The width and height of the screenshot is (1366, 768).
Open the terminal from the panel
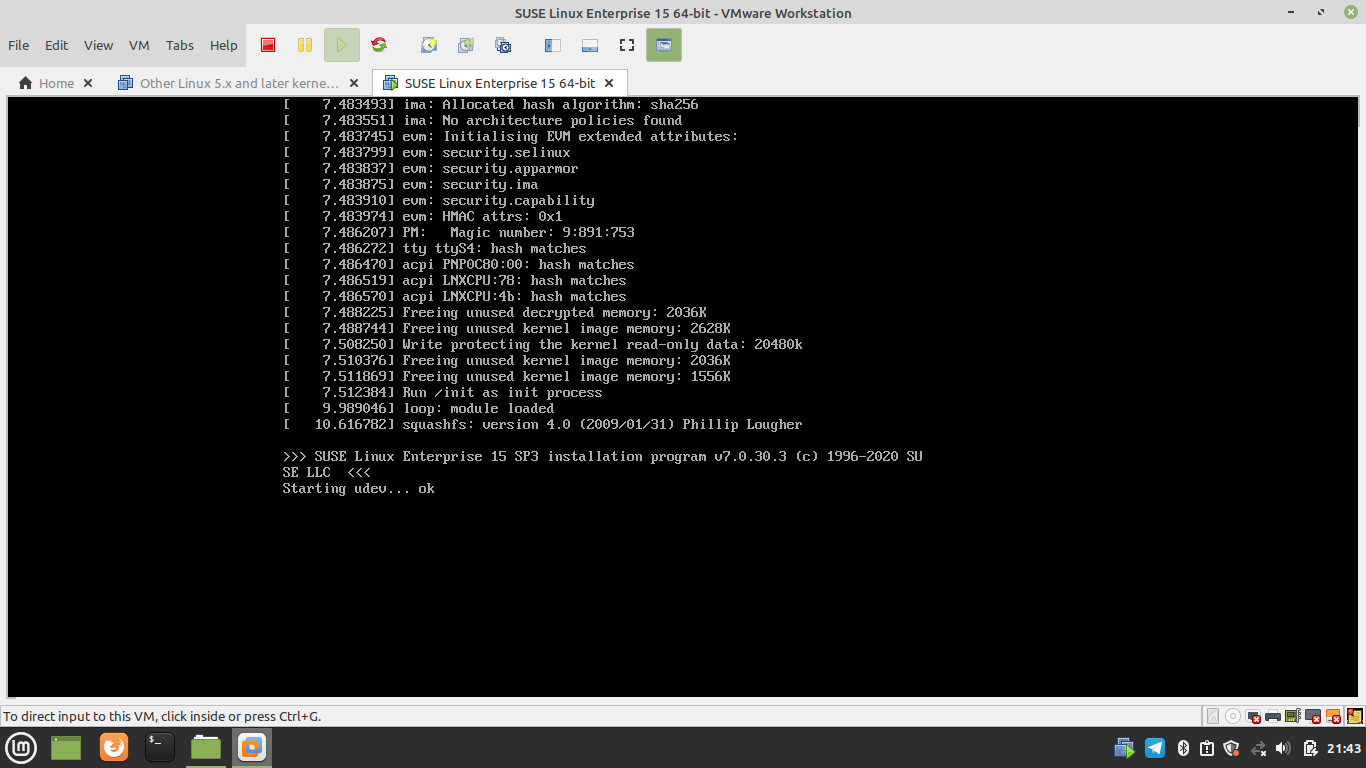point(160,747)
